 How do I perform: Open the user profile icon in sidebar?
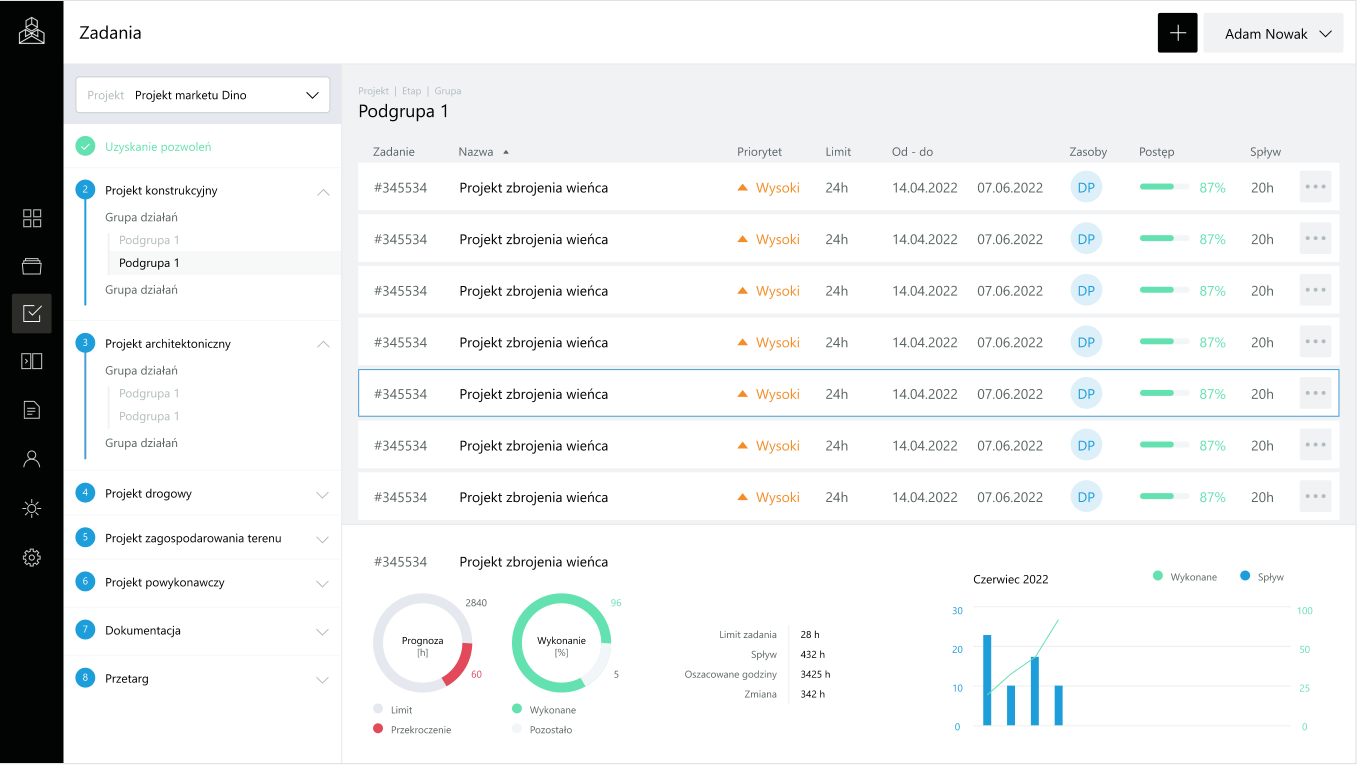(32, 459)
